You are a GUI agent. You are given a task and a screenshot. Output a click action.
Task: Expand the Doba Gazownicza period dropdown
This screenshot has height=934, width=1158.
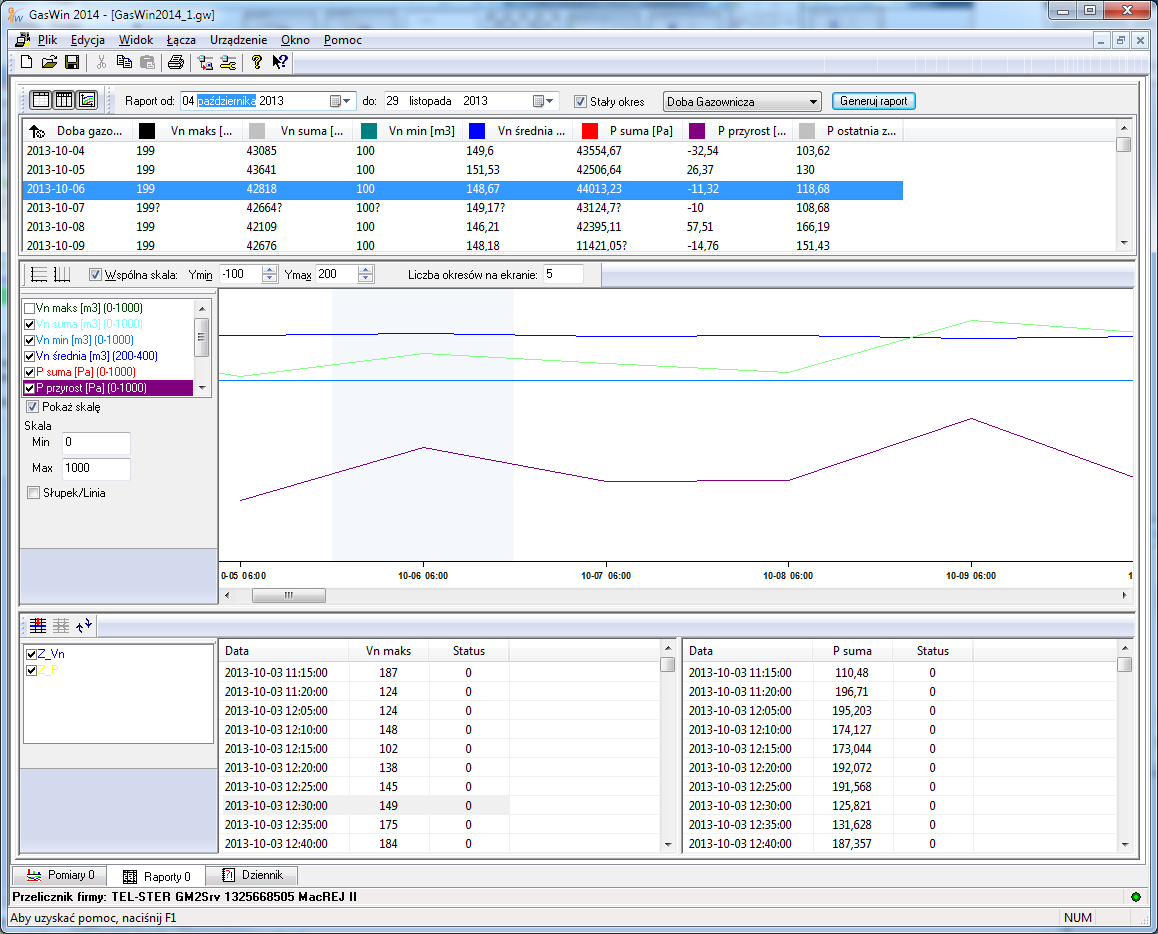813,102
